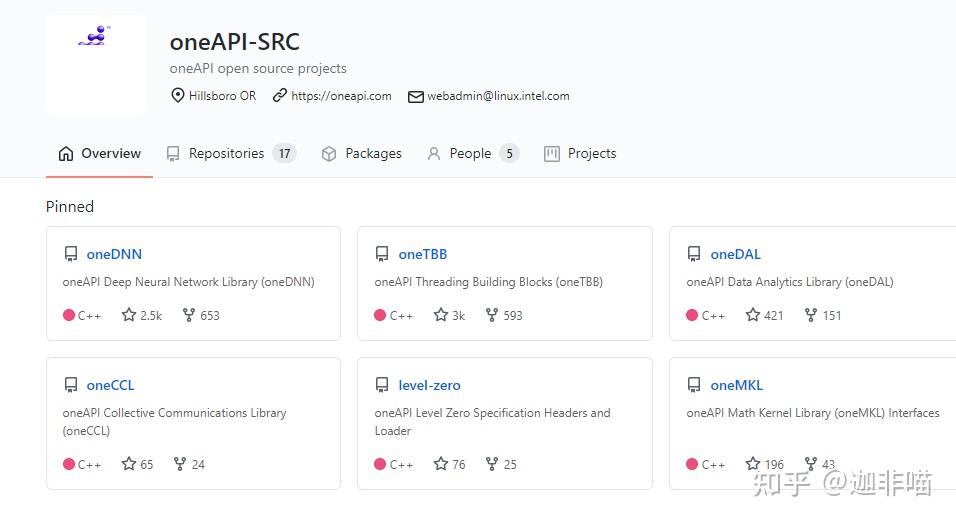This screenshot has height=522, width=956.
Task: Click the webadmin@linux.intel.com email link
Action: pyautogui.click(x=498, y=96)
